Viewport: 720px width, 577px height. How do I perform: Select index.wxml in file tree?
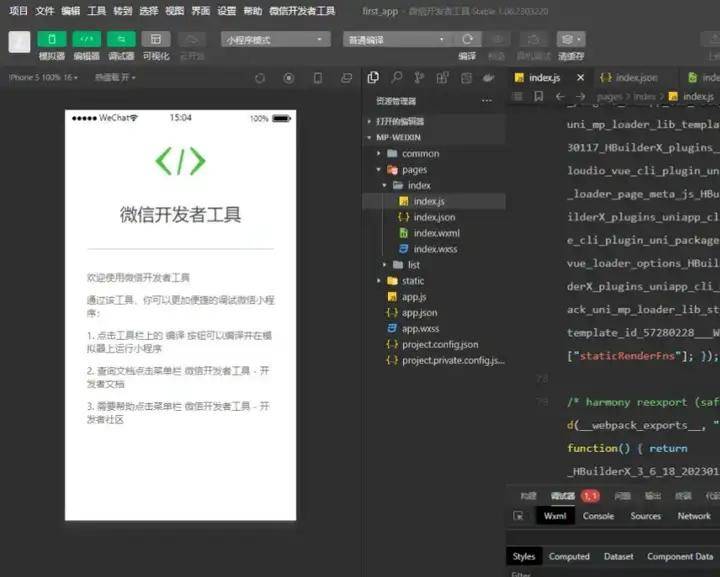(434, 233)
